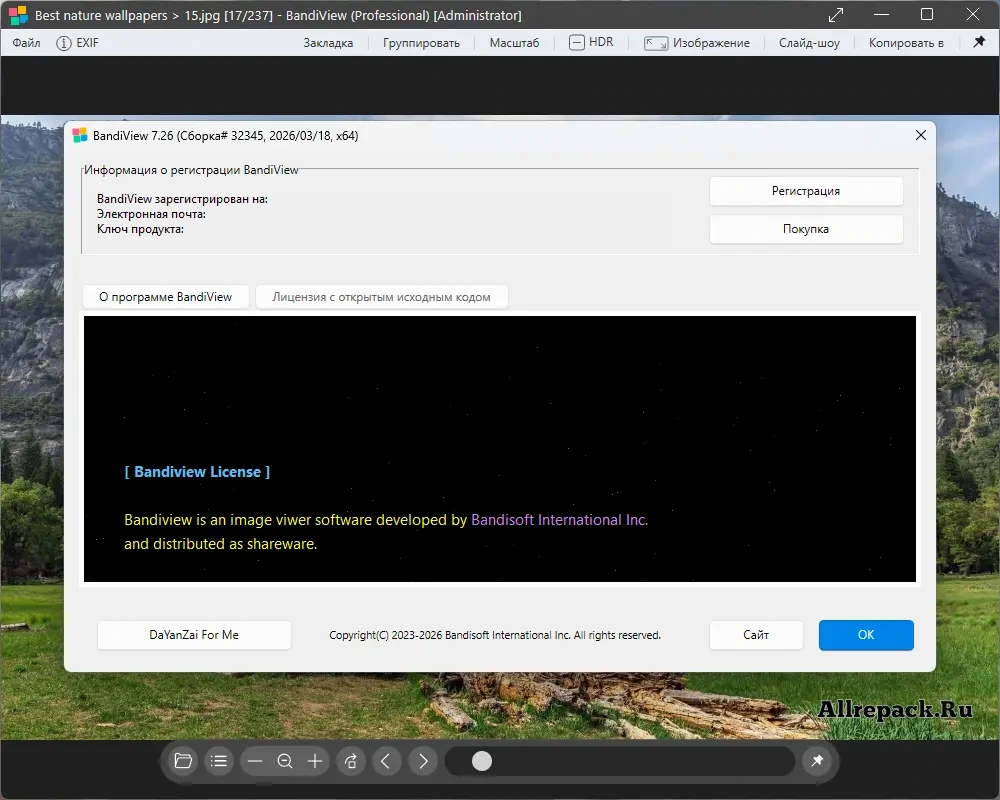Image resolution: width=1000 pixels, height=800 pixels.
Task: Click the Электронная почта label
Action: 151,214
